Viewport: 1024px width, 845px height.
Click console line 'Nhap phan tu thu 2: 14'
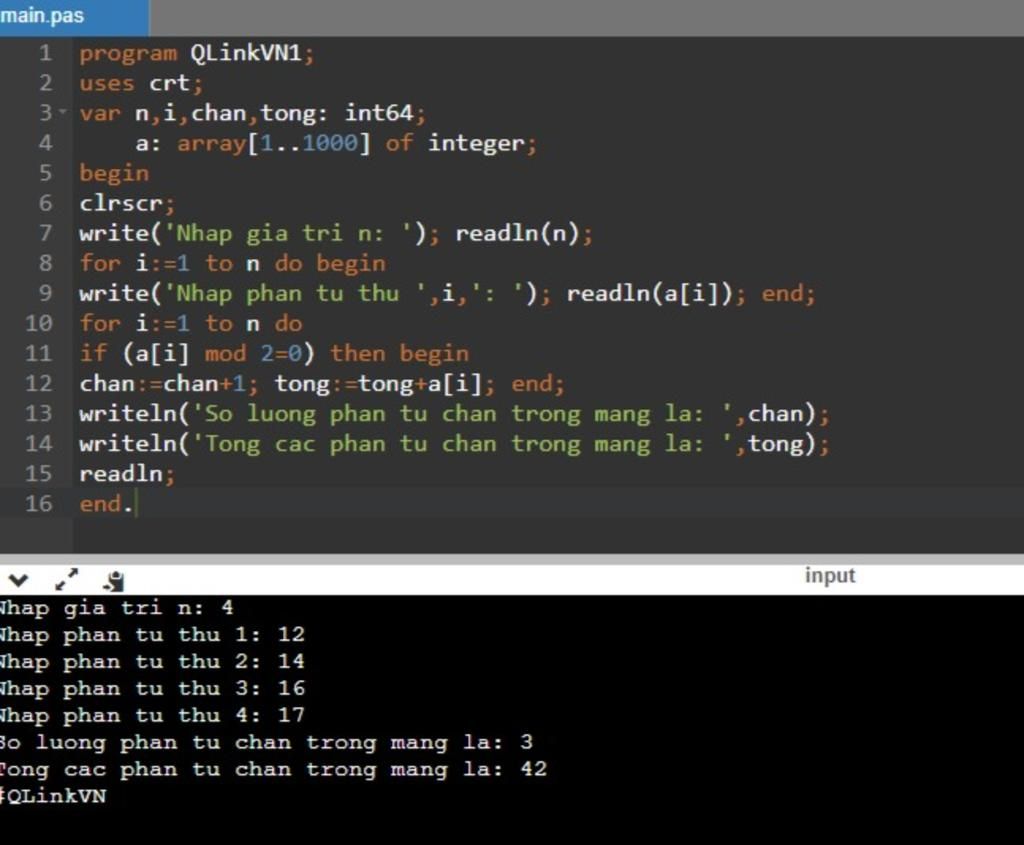[x=152, y=662]
